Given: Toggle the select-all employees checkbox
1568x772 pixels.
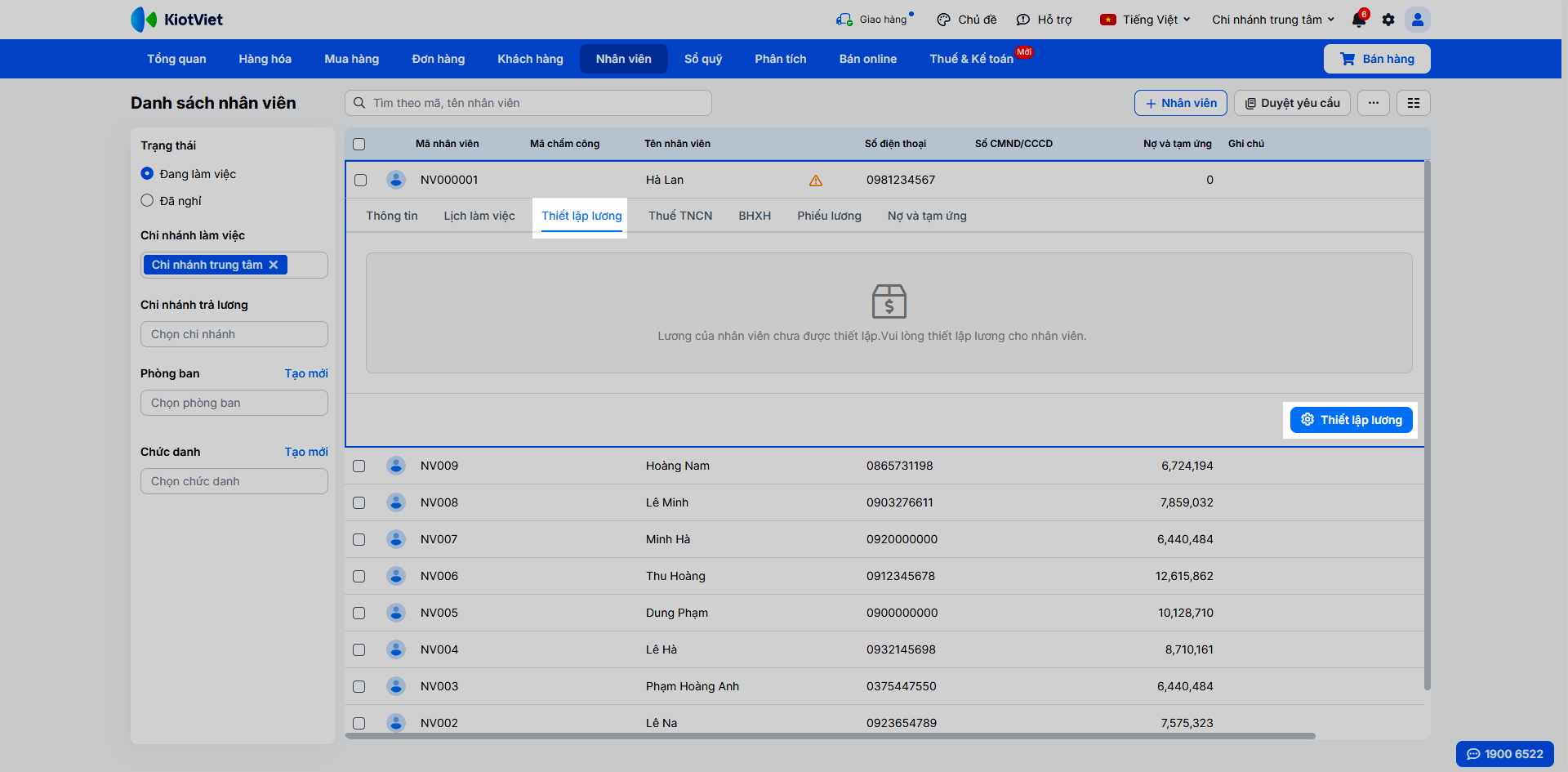Looking at the screenshot, I should (x=359, y=145).
